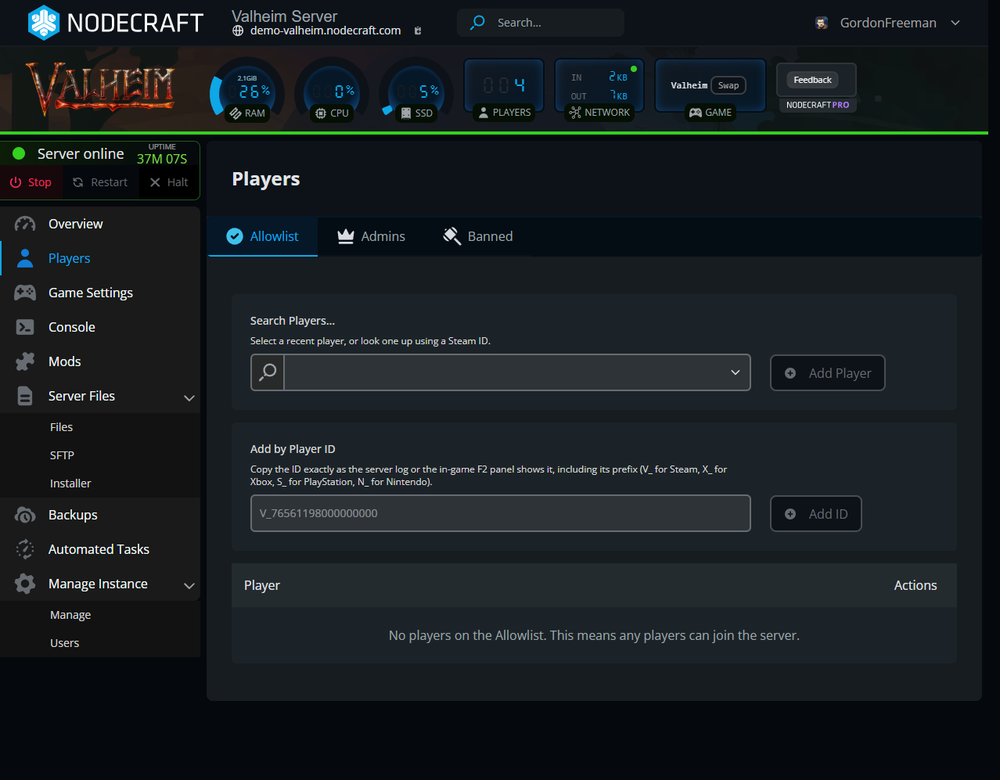Swap the Valheim game
The width and height of the screenshot is (1000, 780).
pyautogui.click(x=728, y=85)
